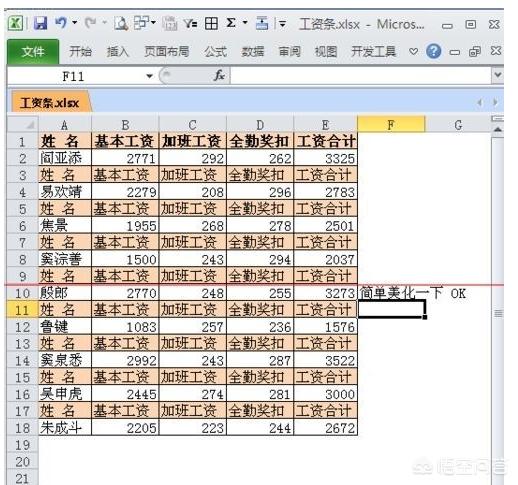518x485 pixels.
Task: Open the 文件 file tab
Action: point(33,51)
